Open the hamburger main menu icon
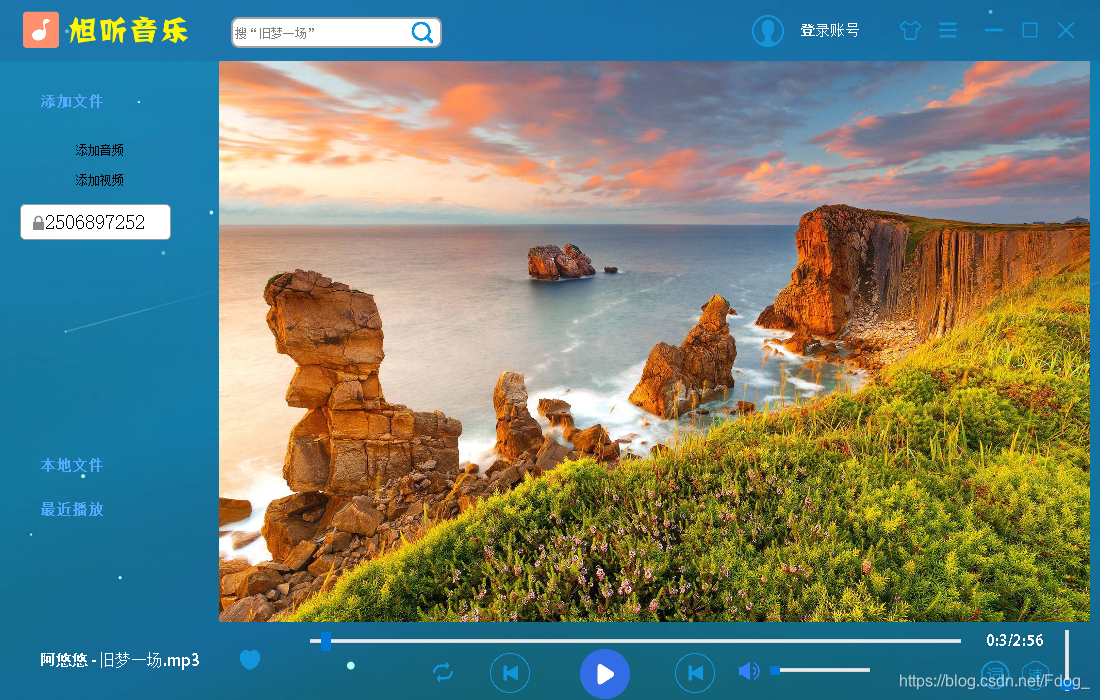1100x700 pixels. [x=948, y=31]
